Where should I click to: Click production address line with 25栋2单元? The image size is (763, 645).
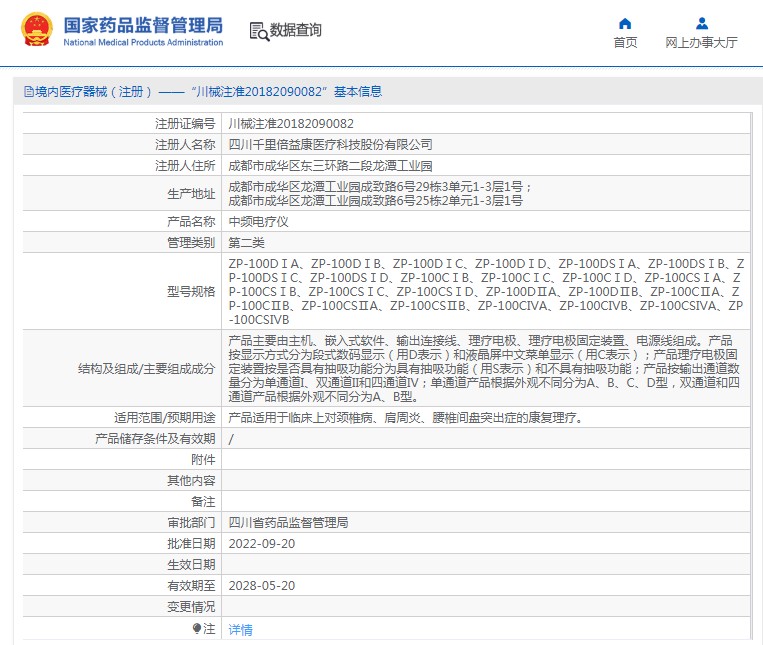(x=376, y=201)
